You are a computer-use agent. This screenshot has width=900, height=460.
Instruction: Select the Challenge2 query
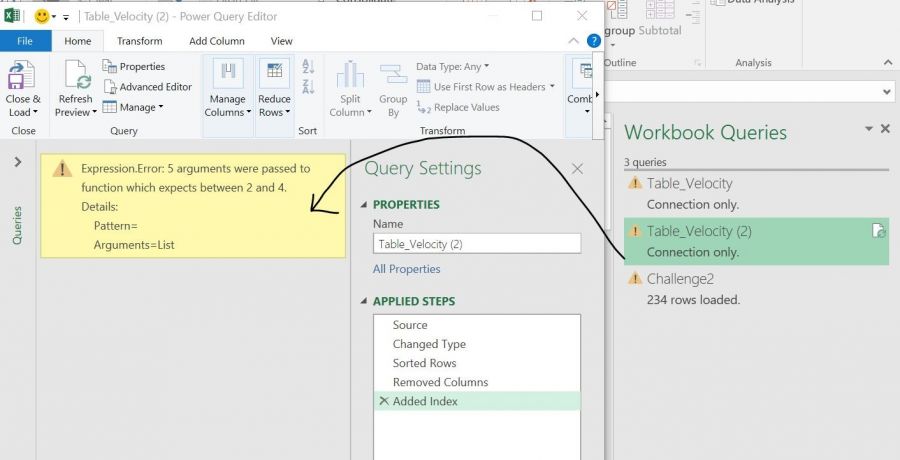point(756,289)
